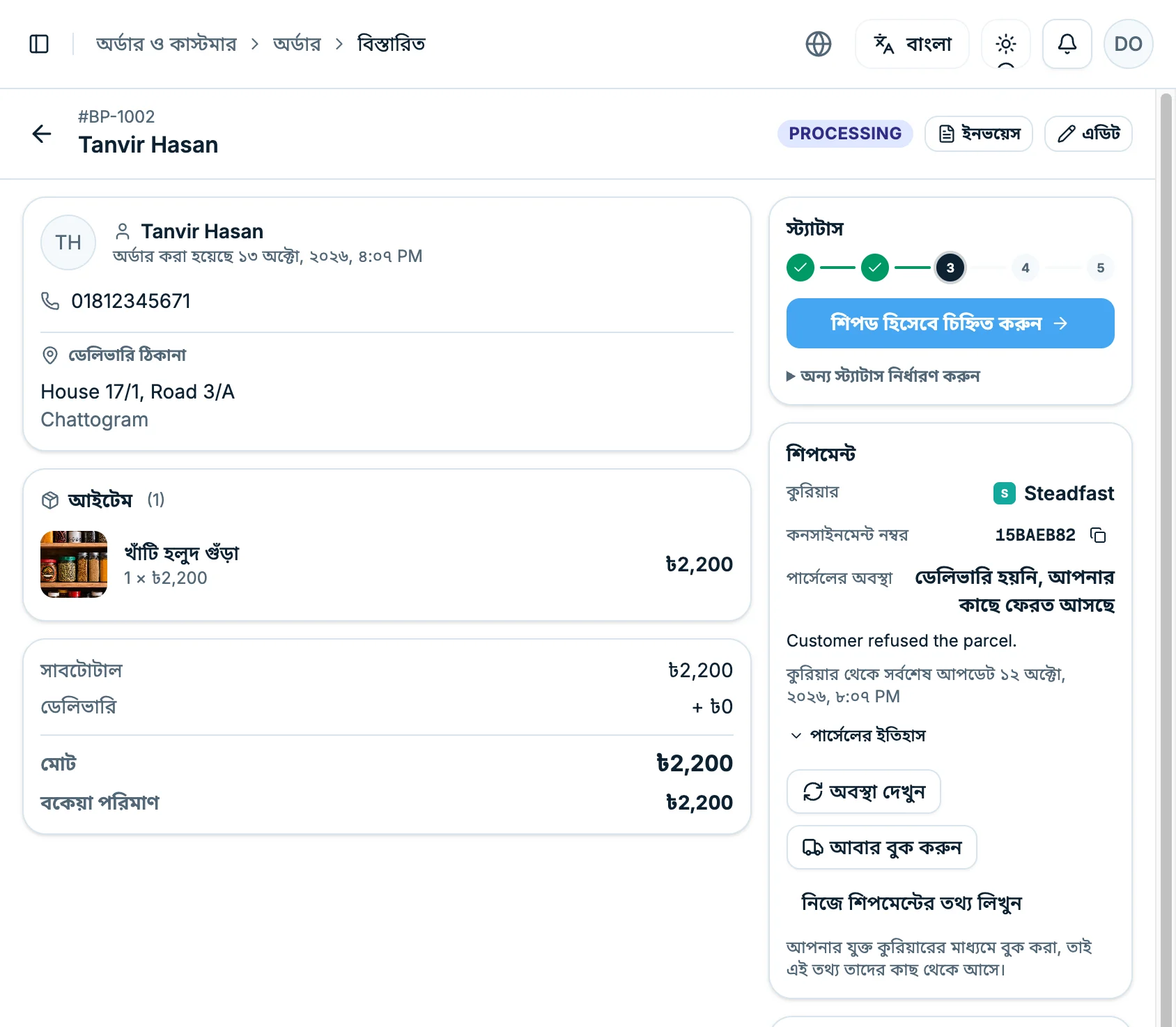Click the order ID #BP-1002
1176x1027 pixels.
coord(116,116)
